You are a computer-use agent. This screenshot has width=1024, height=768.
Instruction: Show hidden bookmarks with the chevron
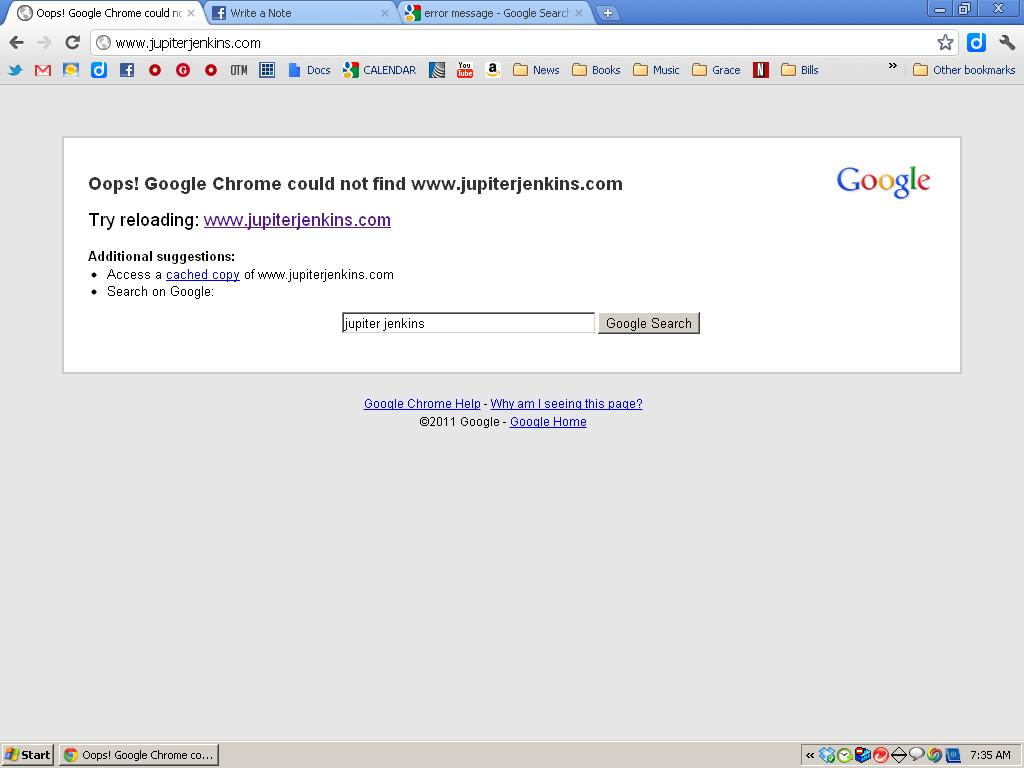(893, 67)
